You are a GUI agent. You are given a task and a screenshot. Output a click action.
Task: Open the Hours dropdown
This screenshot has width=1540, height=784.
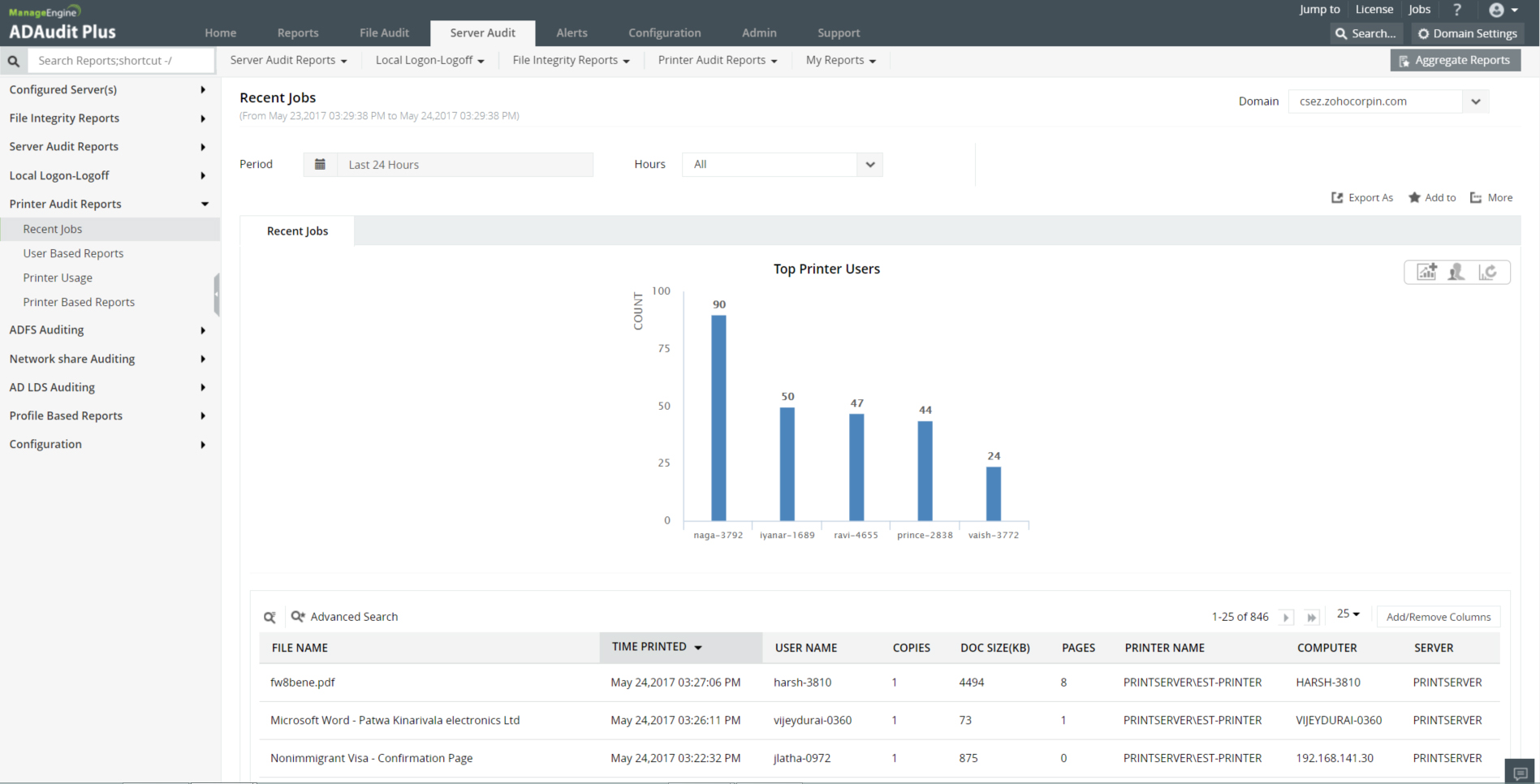[782, 165]
